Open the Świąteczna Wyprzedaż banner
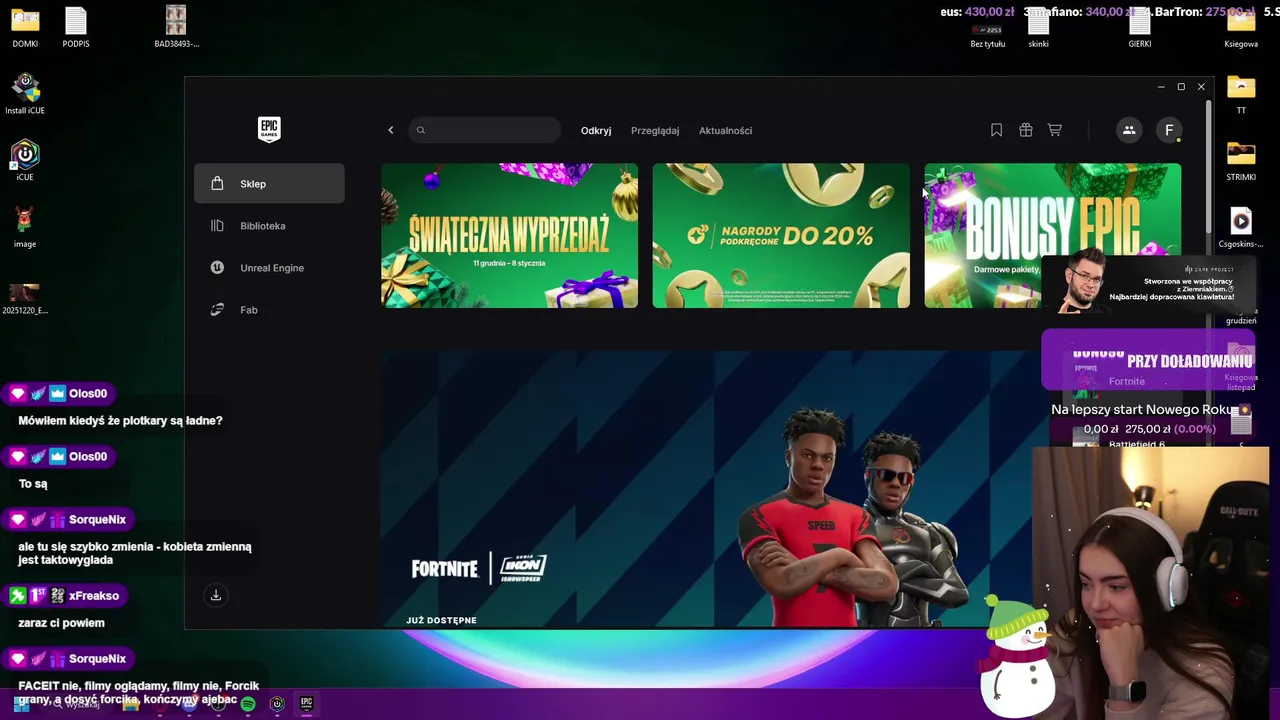Screen dimensions: 1280x720 click(509, 236)
